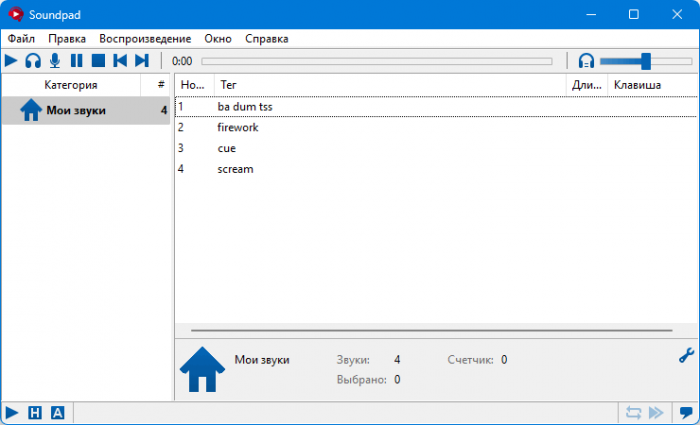Click the status bar play button
The height and width of the screenshot is (425, 700).
[x=12, y=413]
